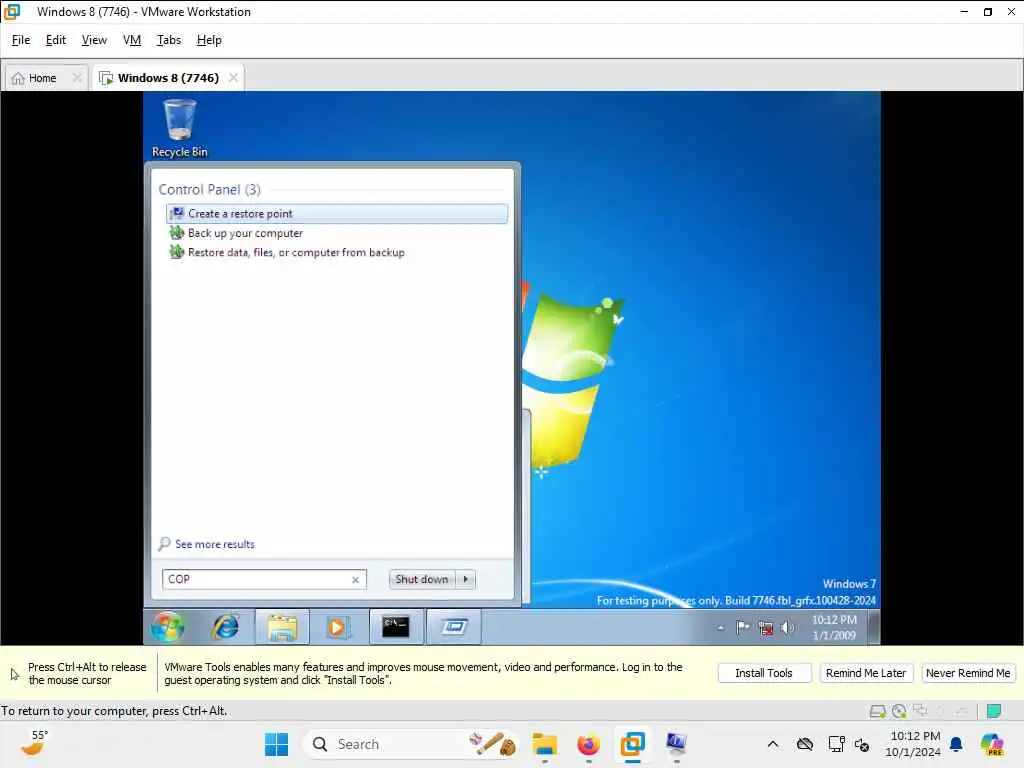Switch to the Windows 8 (7746) tab
Viewport: 1024px width, 768px height.
click(x=168, y=78)
